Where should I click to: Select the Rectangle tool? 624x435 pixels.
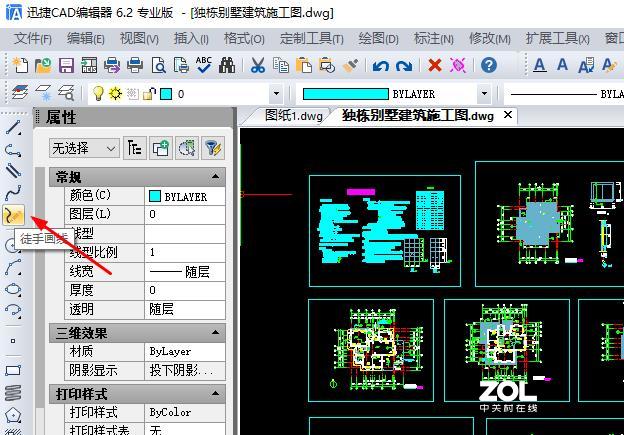click(13, 371)
